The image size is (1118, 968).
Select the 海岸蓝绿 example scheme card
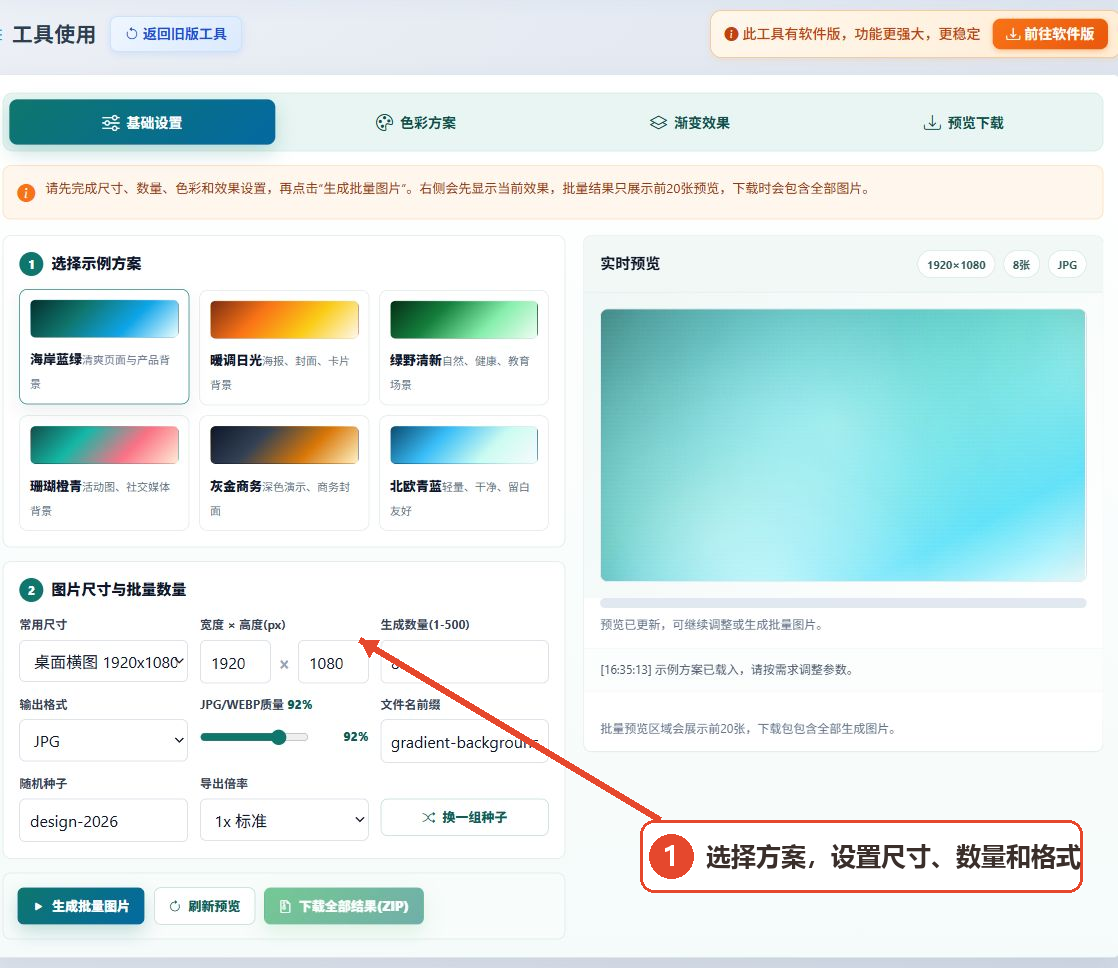[x=104, y=346]
